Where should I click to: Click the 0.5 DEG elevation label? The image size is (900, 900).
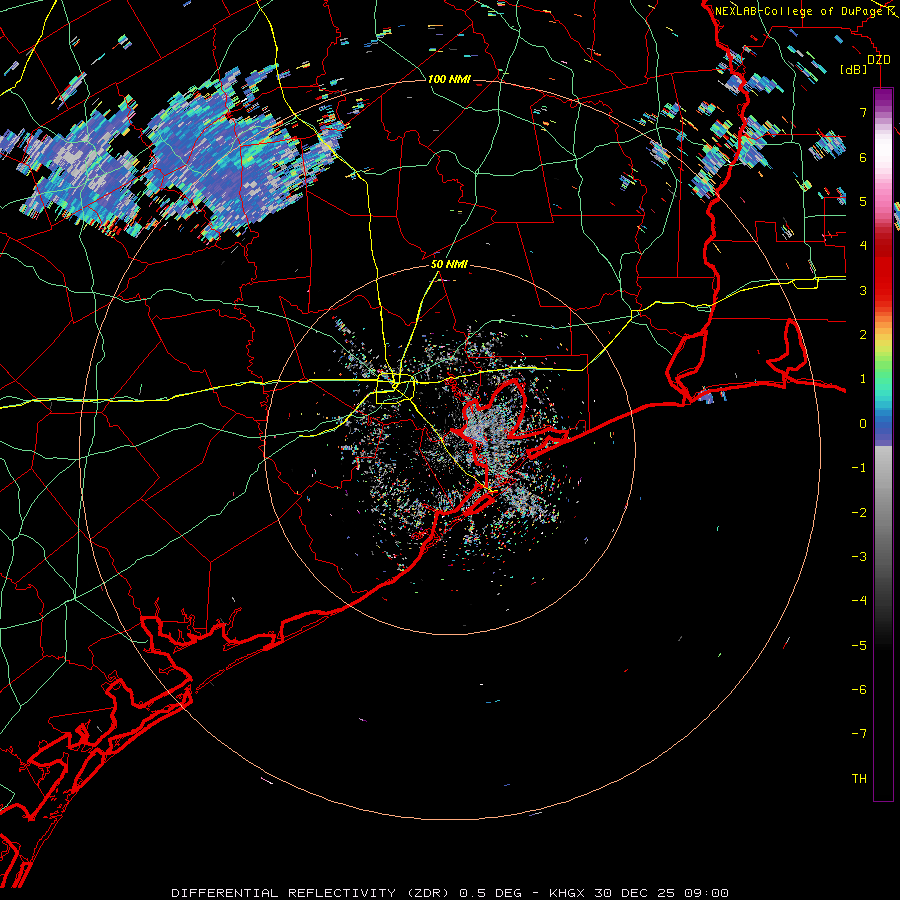[x=490, y=893]
